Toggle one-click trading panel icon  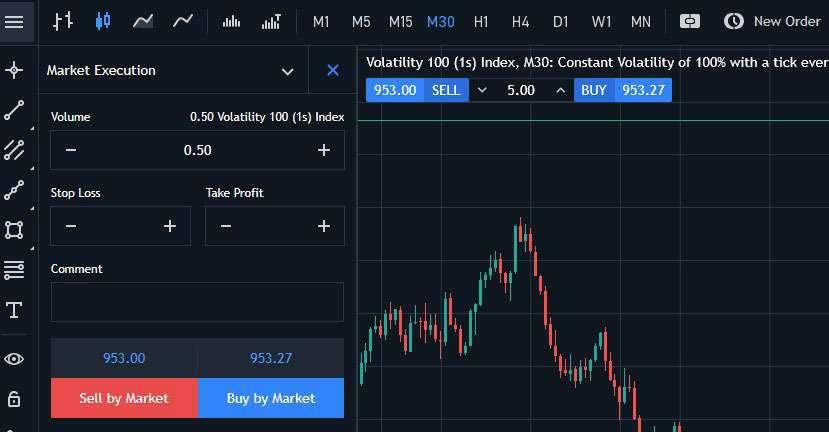[x=689, y=22]
